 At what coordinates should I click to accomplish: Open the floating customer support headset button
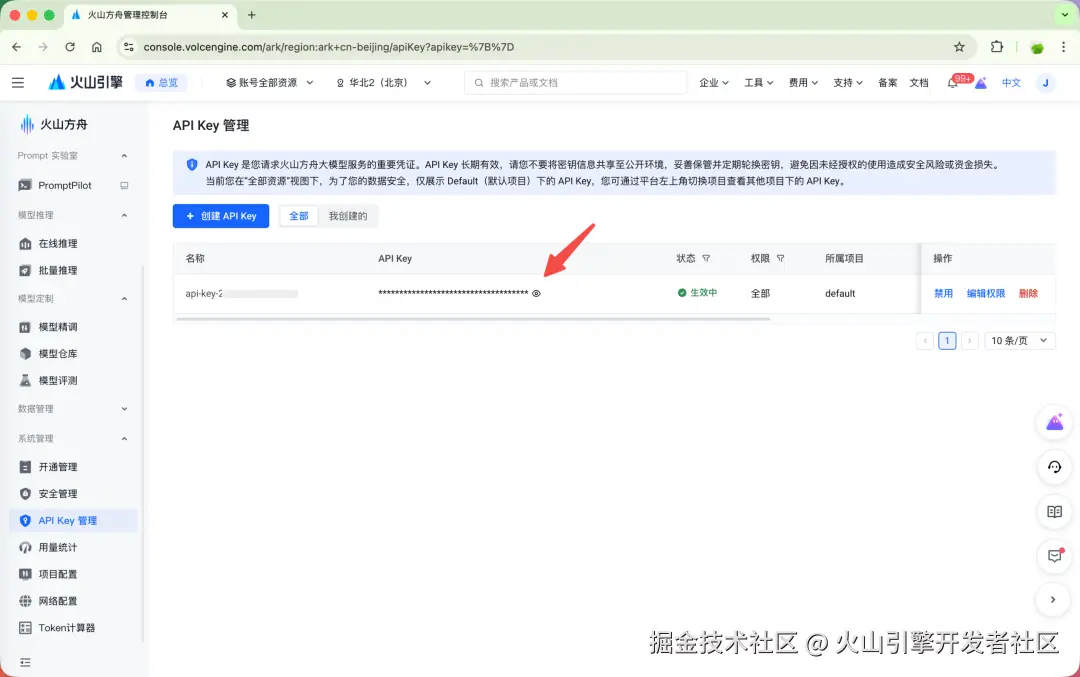[x=1055, y=467]
